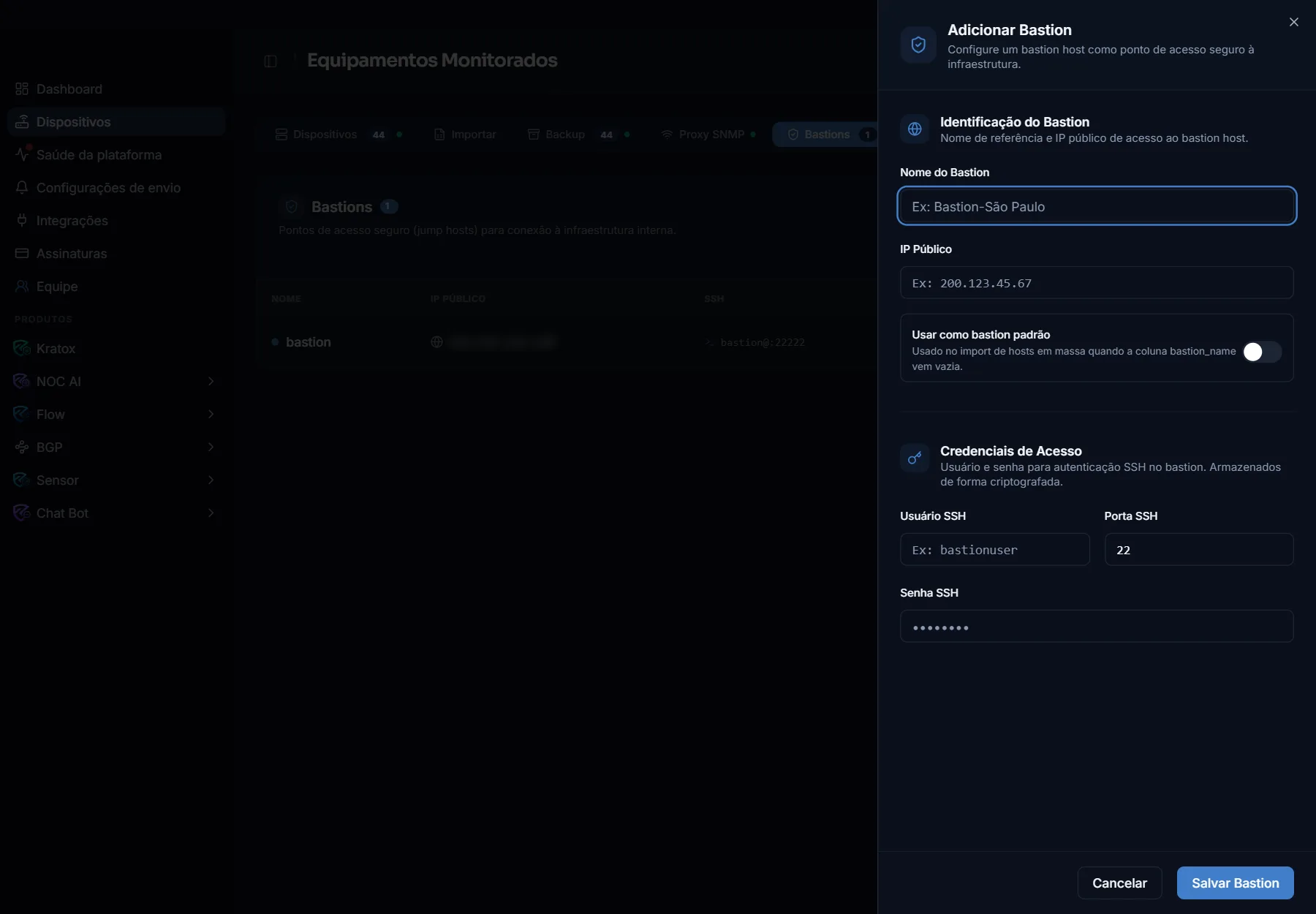The image size is (1316, 914).
Task: Enable Usar como bastion padrão switch
Action: (x=1262, y=352)
